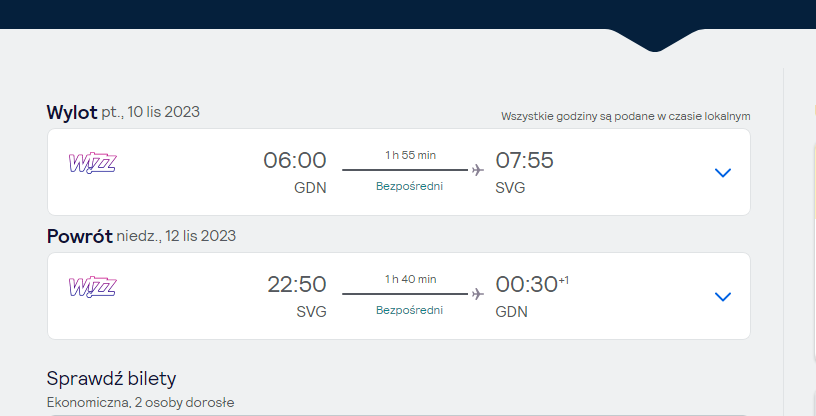The width and height of the screenshot is (816, 416).
Task: Click return Bezpośredni direct flight label
Action: 410,310
